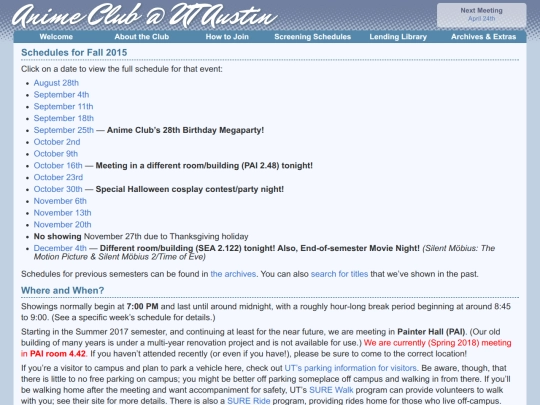Screen dimensions: 540x405
Task: Click the April 24th next meeting link
Action: coord(481,19)
